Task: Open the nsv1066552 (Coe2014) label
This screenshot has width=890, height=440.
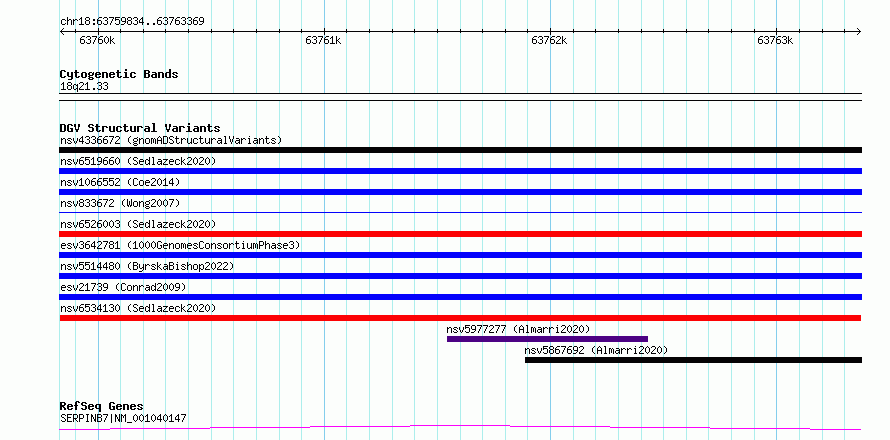Action: (x=120, y=182)
